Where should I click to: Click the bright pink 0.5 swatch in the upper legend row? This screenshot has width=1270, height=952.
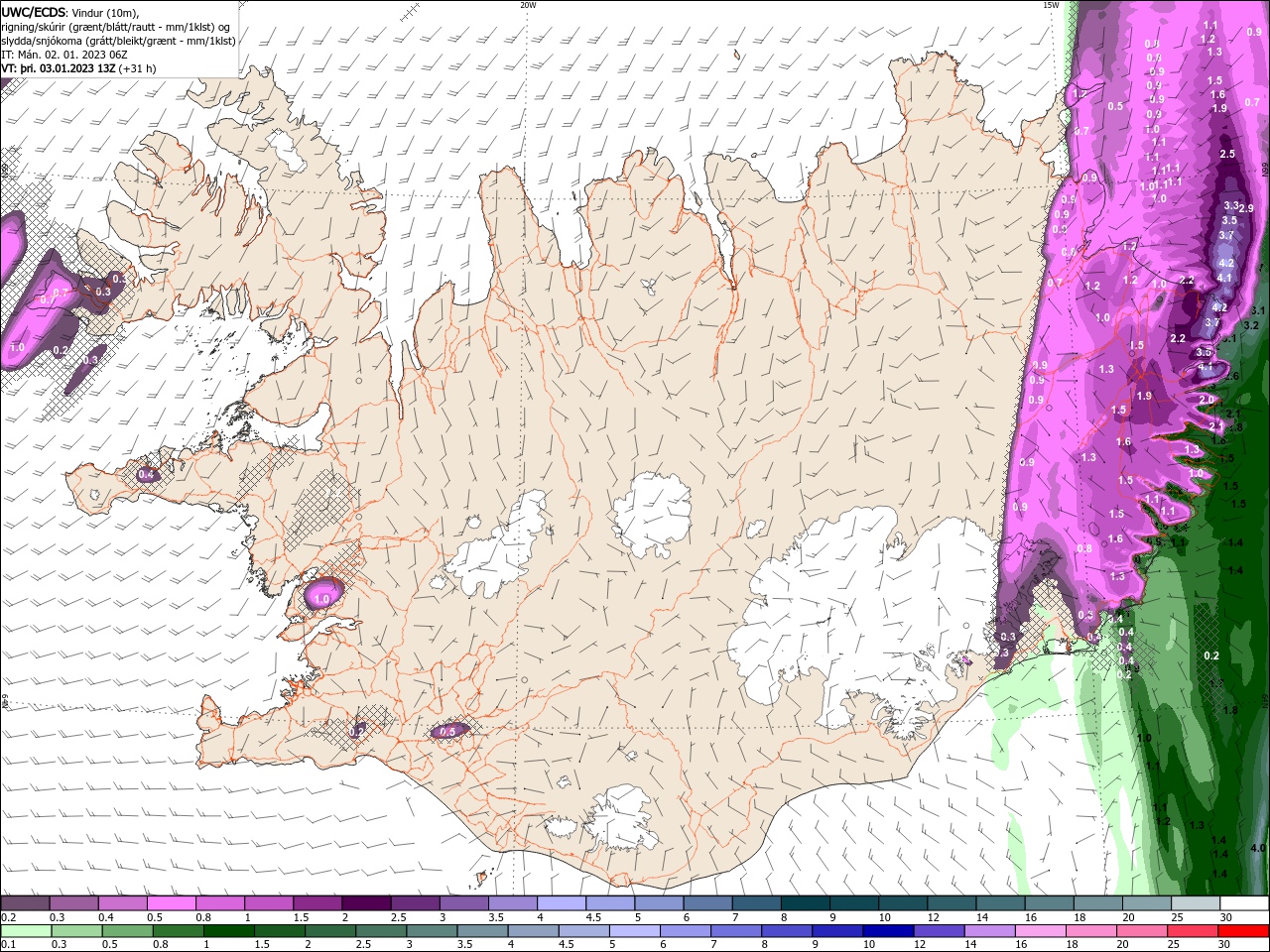click(x=171, y=903)
